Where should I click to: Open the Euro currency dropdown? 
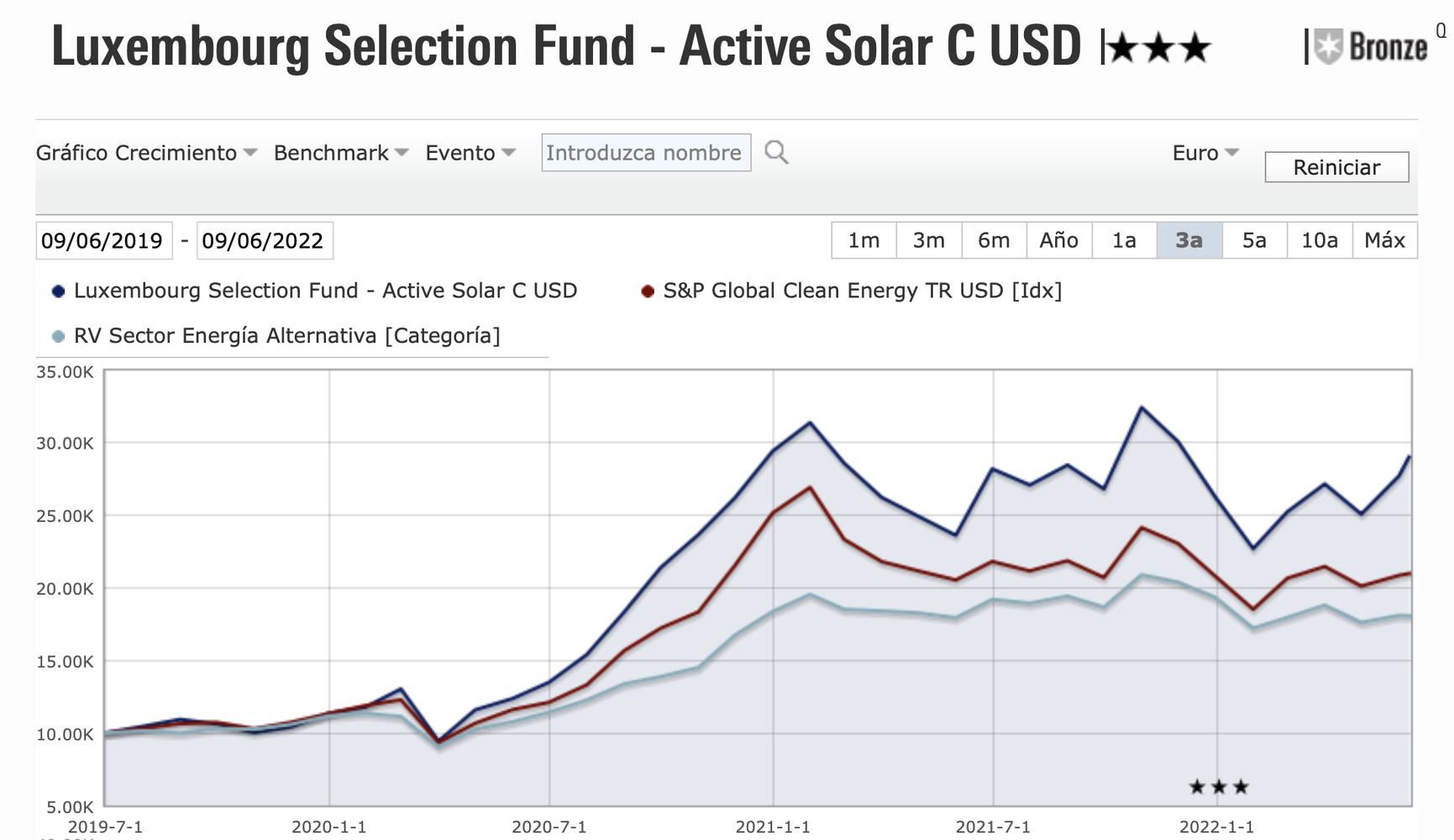[1205, 153]
